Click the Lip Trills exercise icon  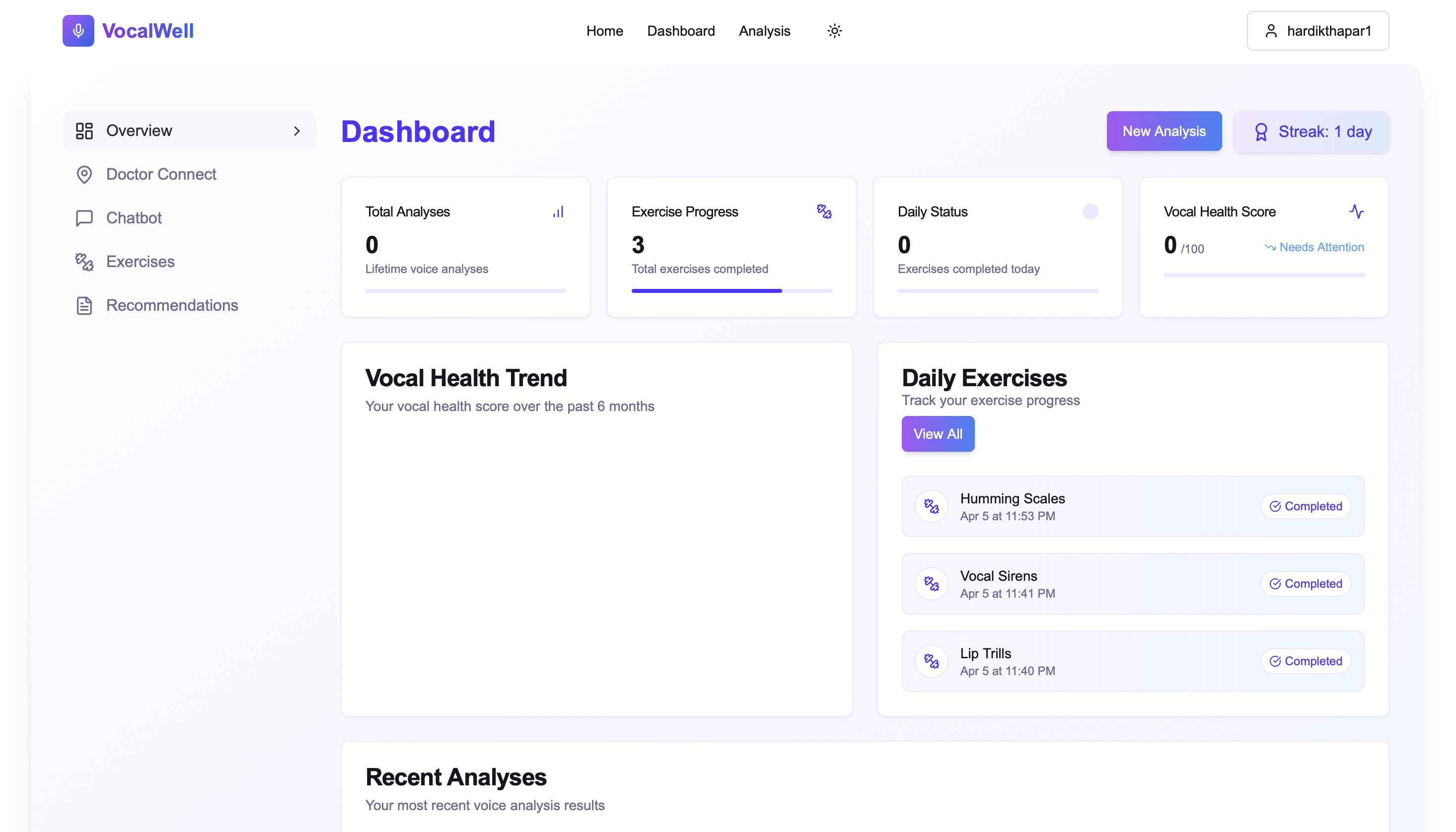pyautogui.click(x=932, y=661)
